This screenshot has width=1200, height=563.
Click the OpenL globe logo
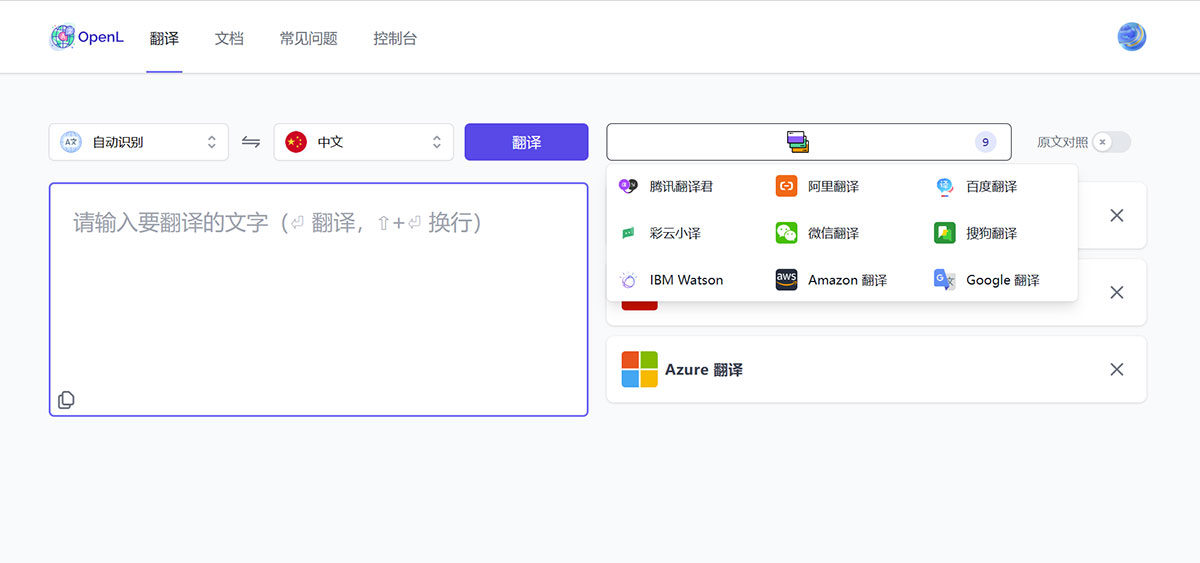coord(62,38)
